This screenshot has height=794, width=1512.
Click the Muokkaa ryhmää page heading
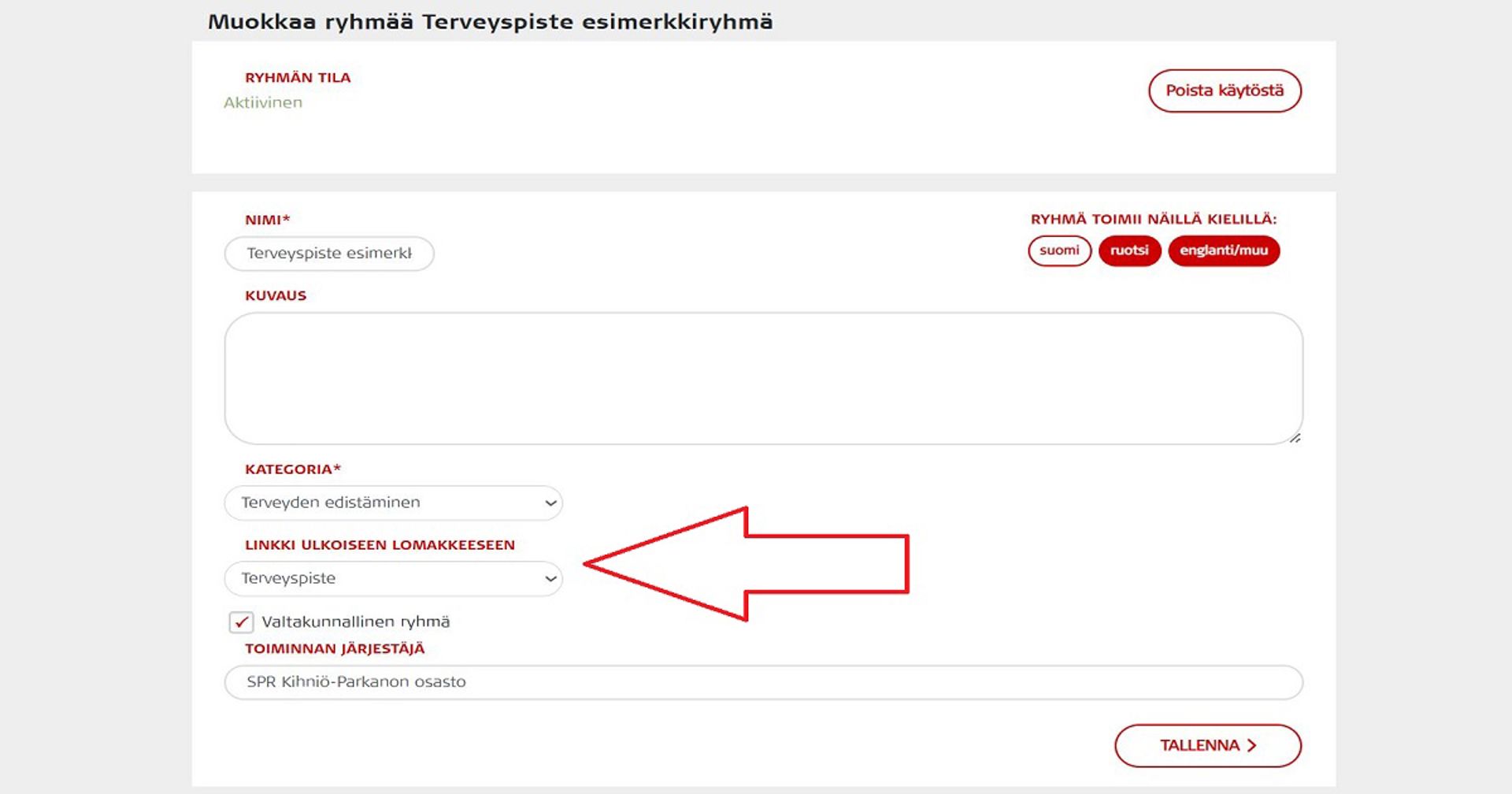point(490,22)
